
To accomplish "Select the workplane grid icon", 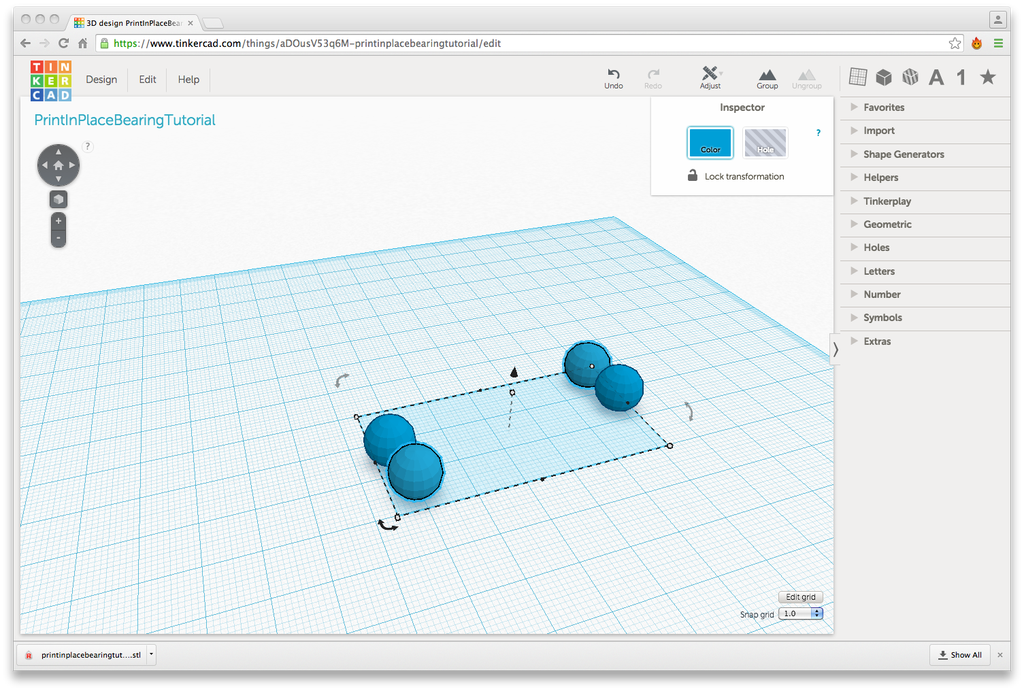I will point(857,77).
